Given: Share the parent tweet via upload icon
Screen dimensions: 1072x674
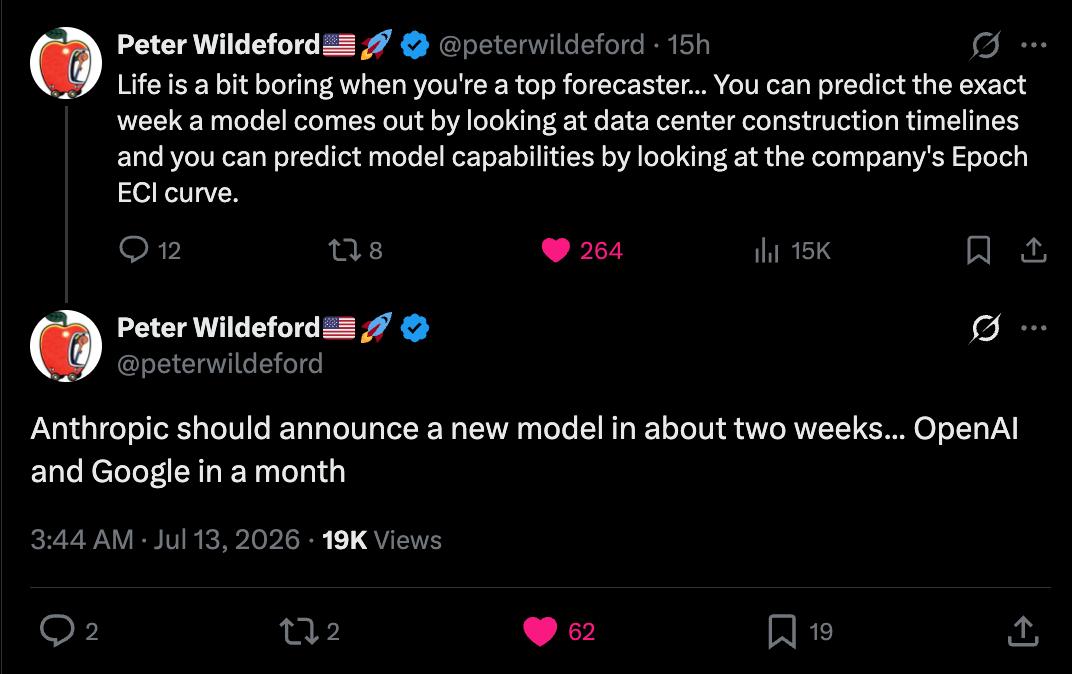Looking at the screenshot, I should click(x=1034, y=250).
